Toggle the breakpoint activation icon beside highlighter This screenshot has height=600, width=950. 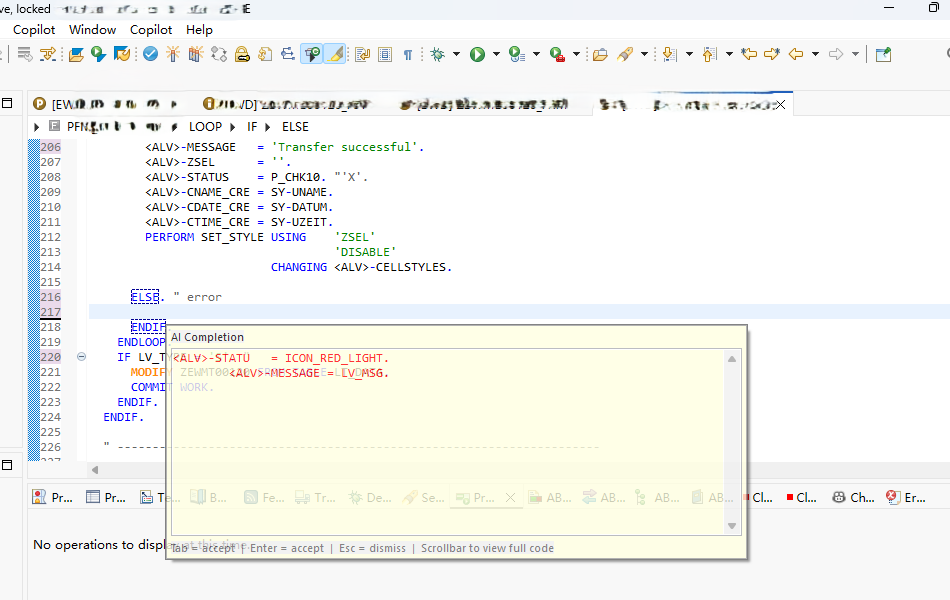click(312, 55)
